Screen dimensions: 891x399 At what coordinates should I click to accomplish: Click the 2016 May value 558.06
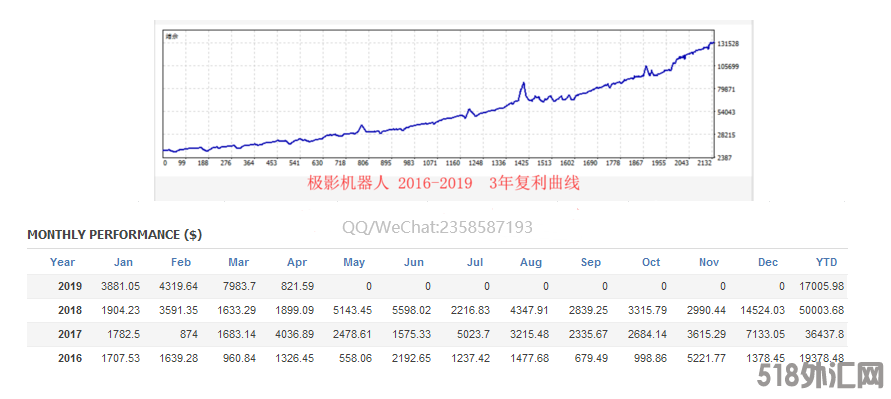356,358
